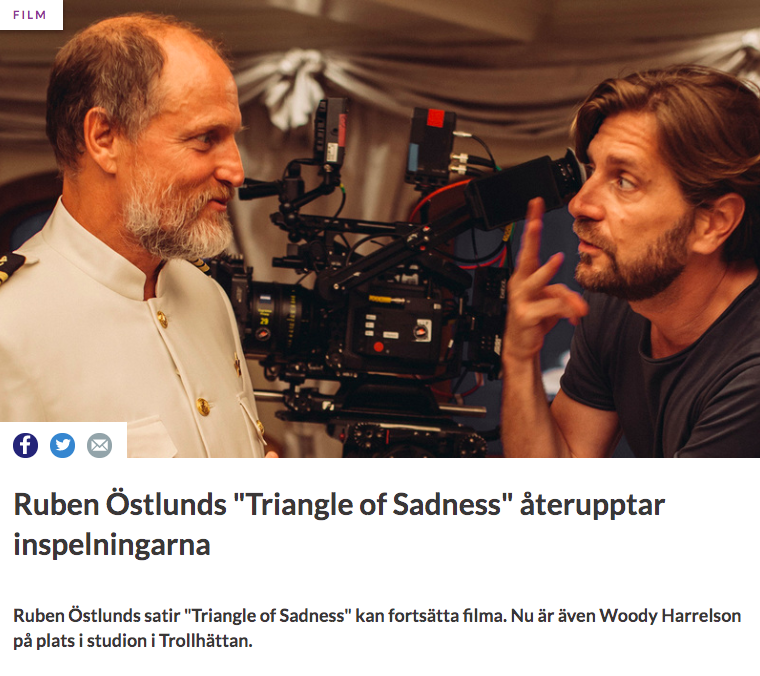
Task: Click "Trollhättan" in the intro text
Action: pyautogui.click(x=206, y=641)
